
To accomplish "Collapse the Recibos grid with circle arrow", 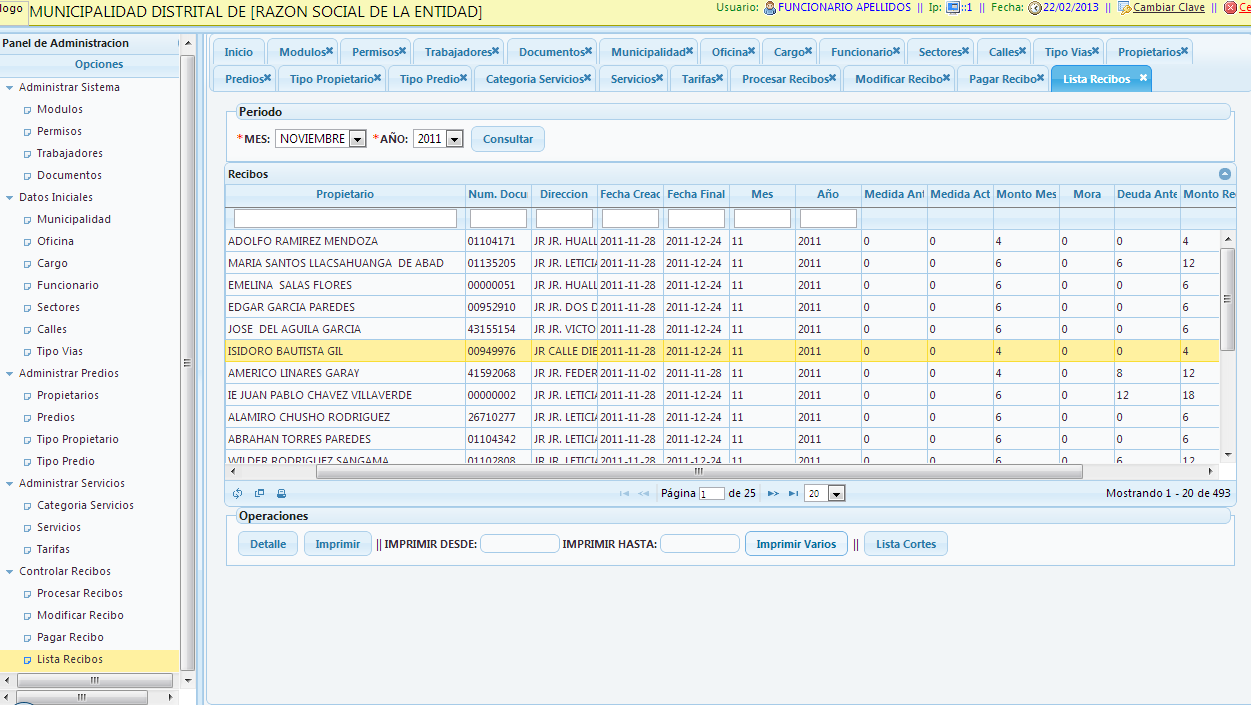I will [1224, 174].
